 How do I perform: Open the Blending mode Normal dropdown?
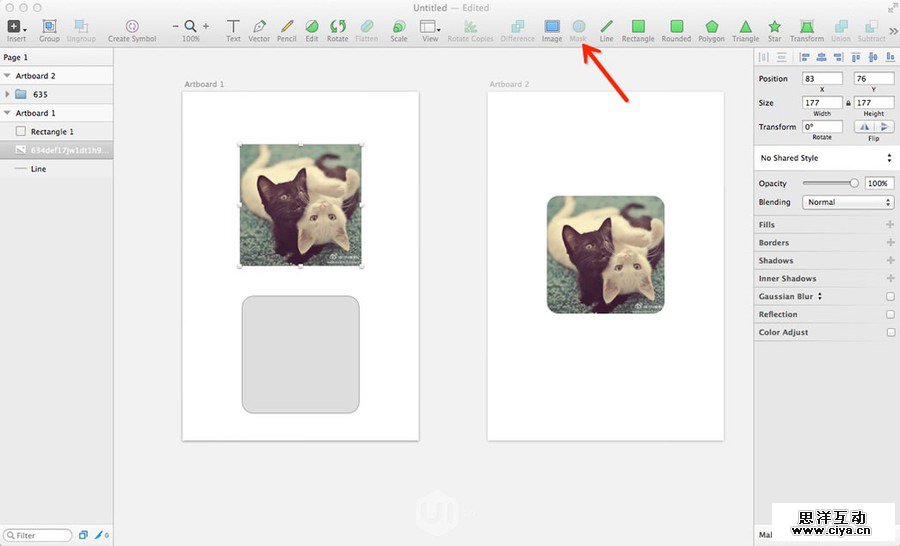point(847,202)
